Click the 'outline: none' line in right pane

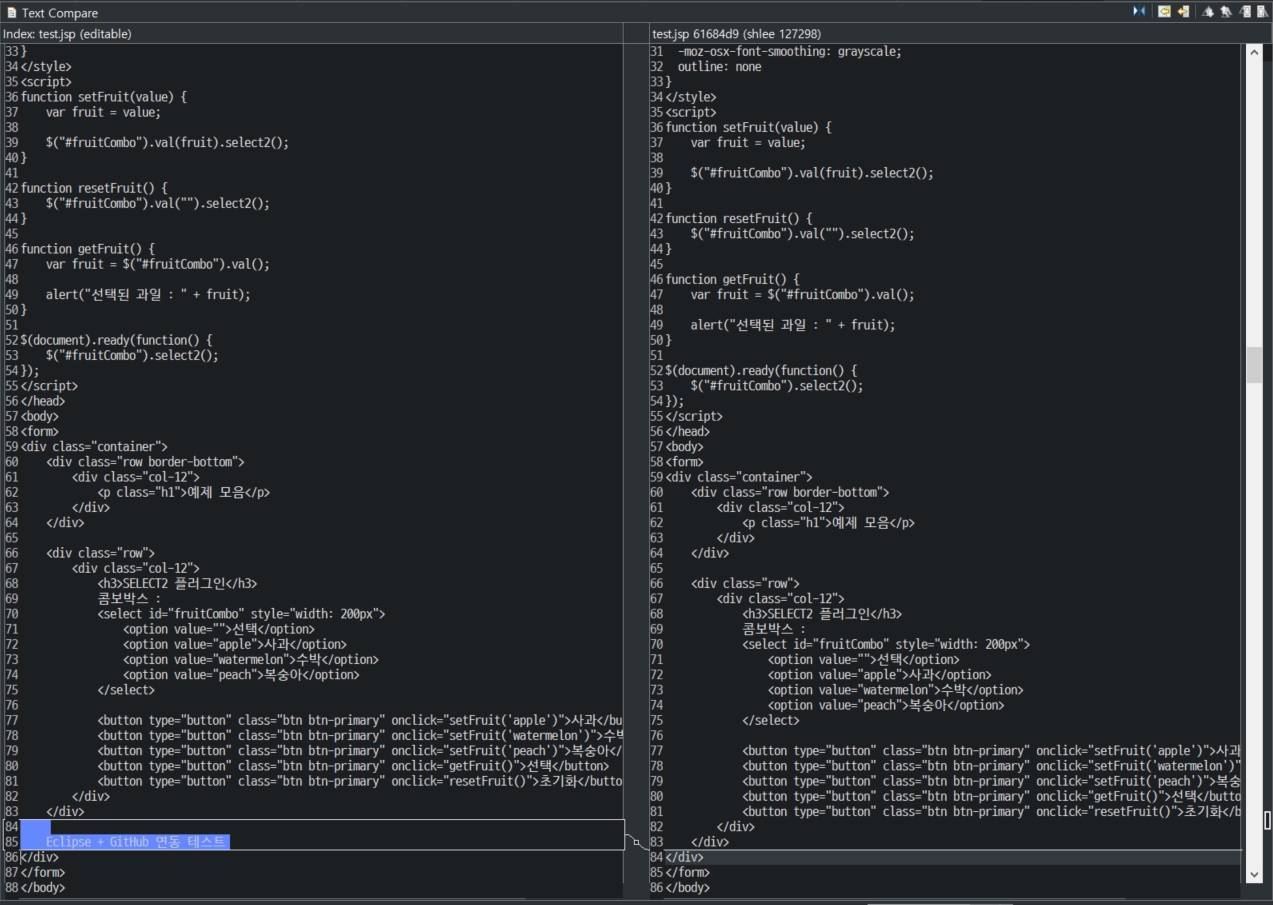719,67
